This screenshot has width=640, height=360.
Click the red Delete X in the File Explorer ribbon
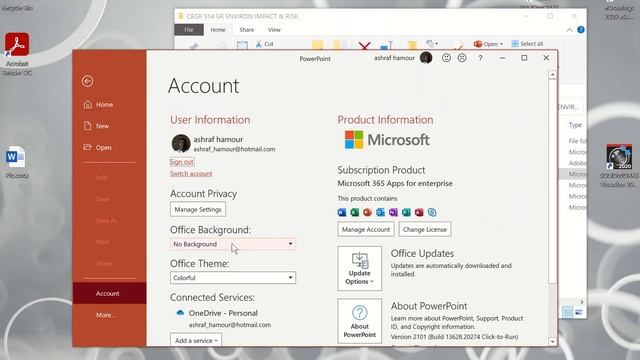(x=364, y=45)
